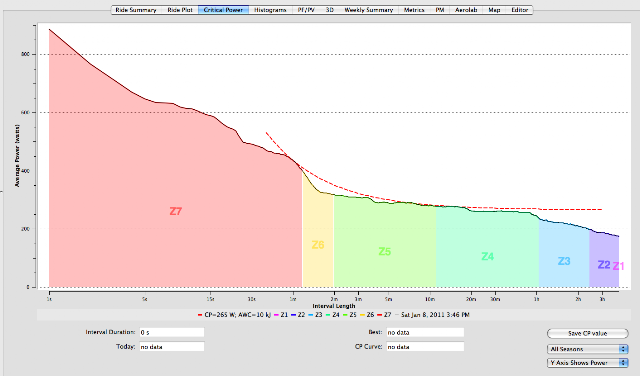Click the Average Power (watts) axis title

click(x=17, y=156)
